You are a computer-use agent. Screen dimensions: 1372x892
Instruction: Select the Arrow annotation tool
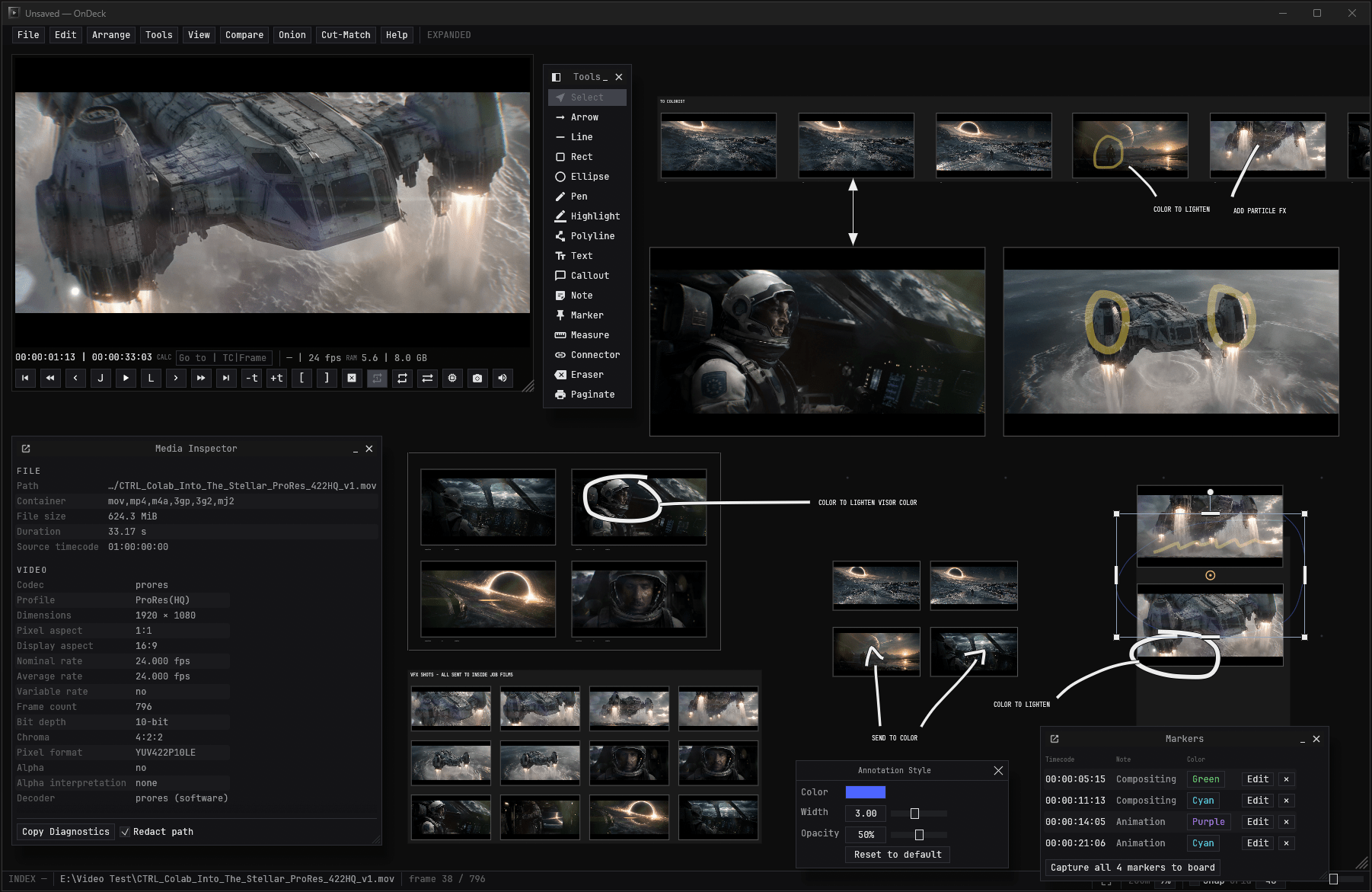587,117
